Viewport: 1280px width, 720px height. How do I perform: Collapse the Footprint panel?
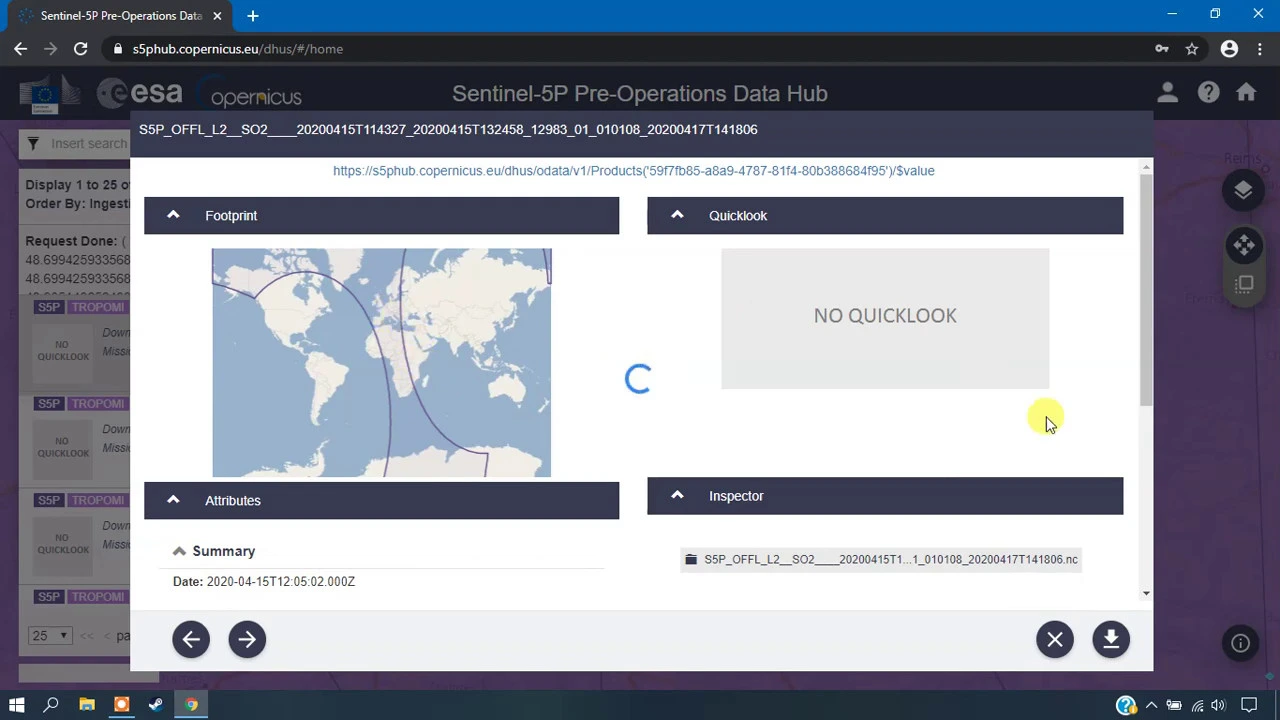coord(173,215)
